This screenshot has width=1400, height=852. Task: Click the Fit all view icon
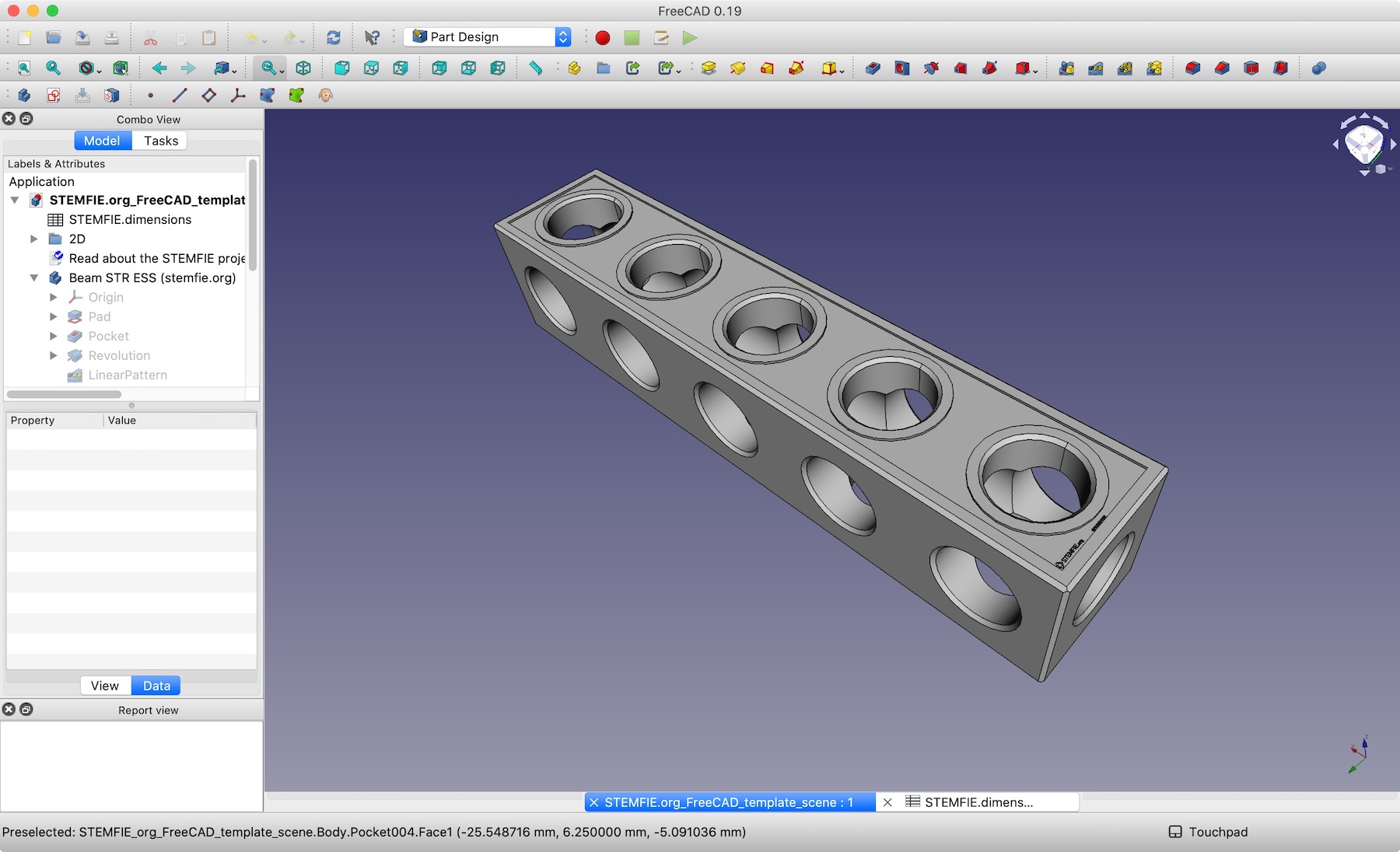click(x=24, y=68)
